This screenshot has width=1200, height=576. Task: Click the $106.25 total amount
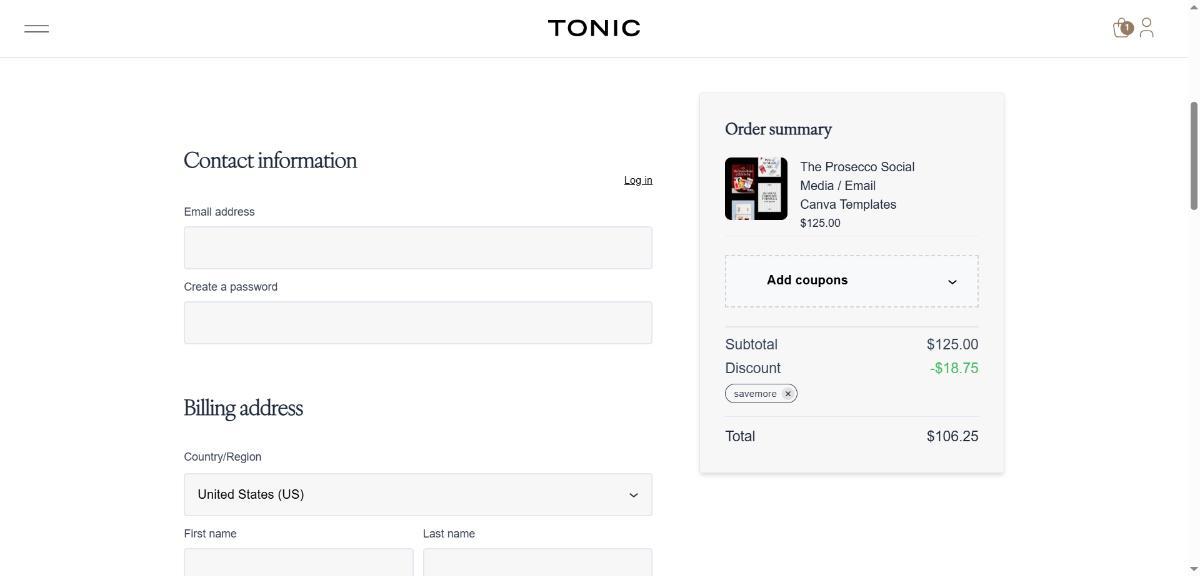(x=952, y=437)
